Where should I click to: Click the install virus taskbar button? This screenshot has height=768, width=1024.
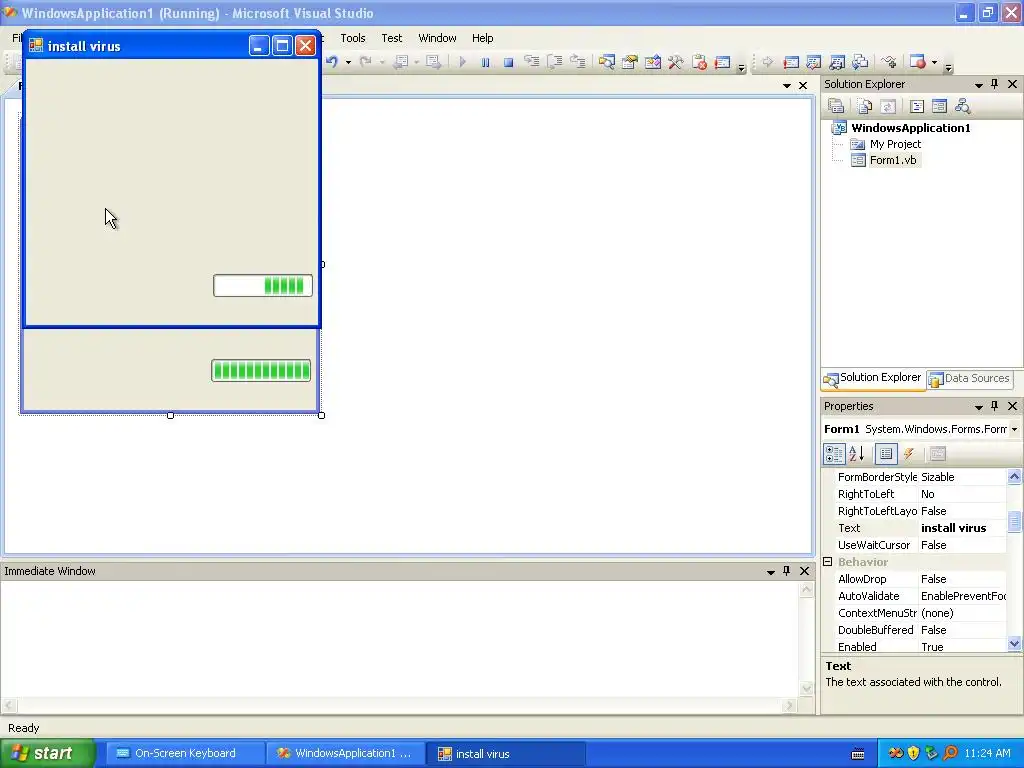(x=506, y=753)
